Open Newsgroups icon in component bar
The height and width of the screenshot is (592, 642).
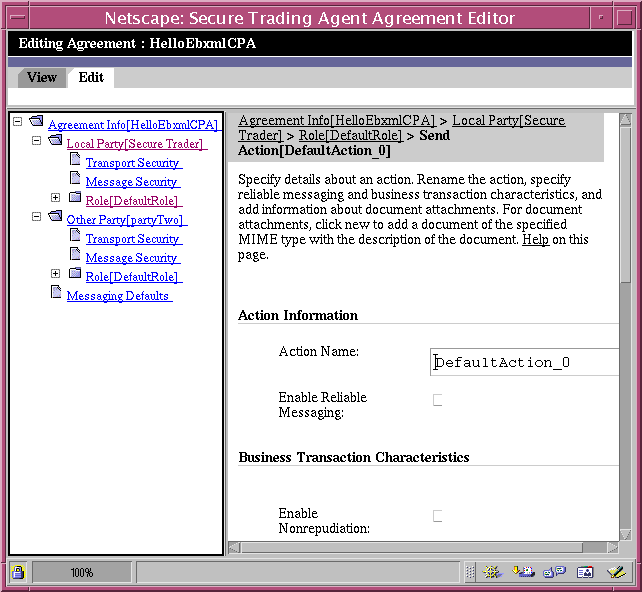tap(554, 572)
